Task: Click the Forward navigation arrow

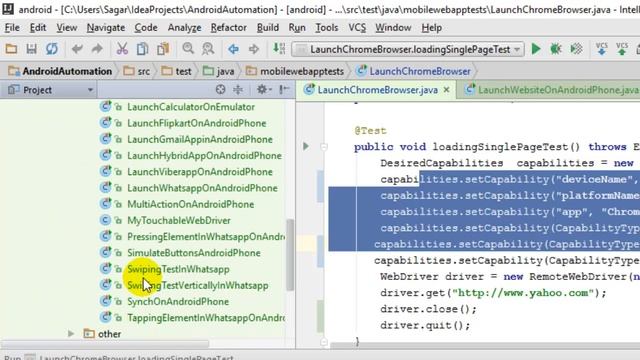Action: point(254,49)
